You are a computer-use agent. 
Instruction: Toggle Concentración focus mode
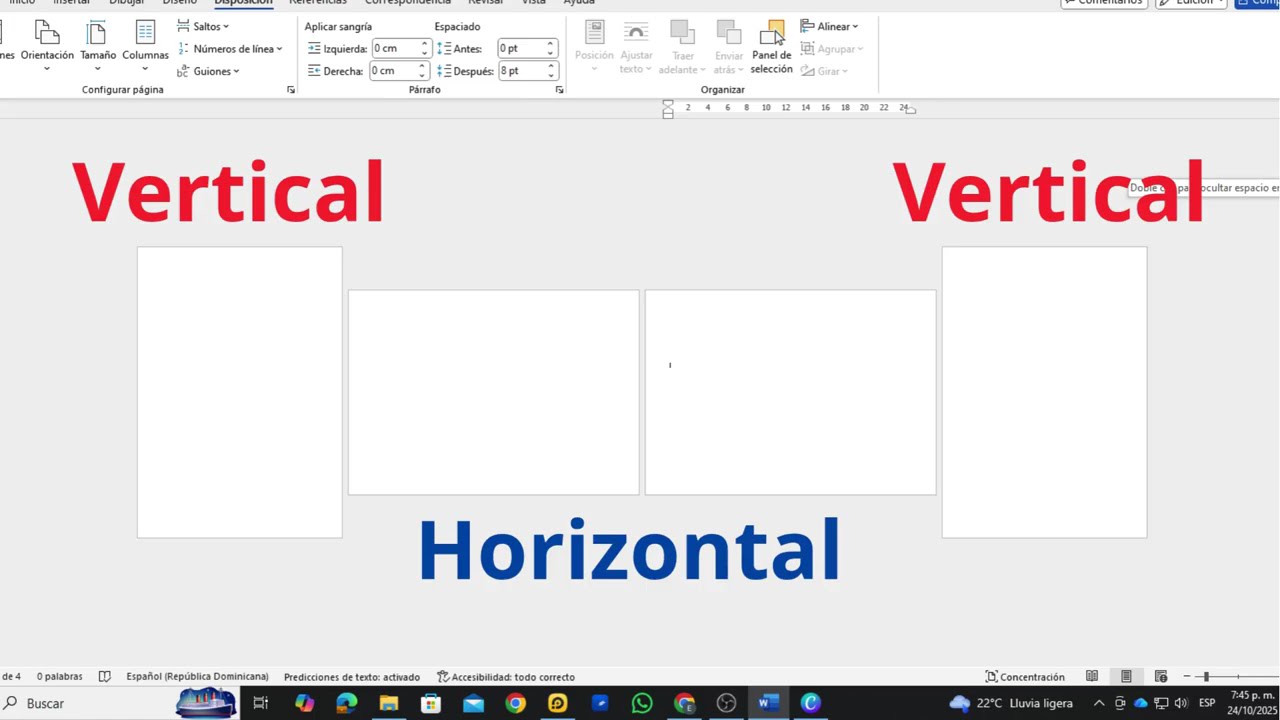coord(1025,677)
